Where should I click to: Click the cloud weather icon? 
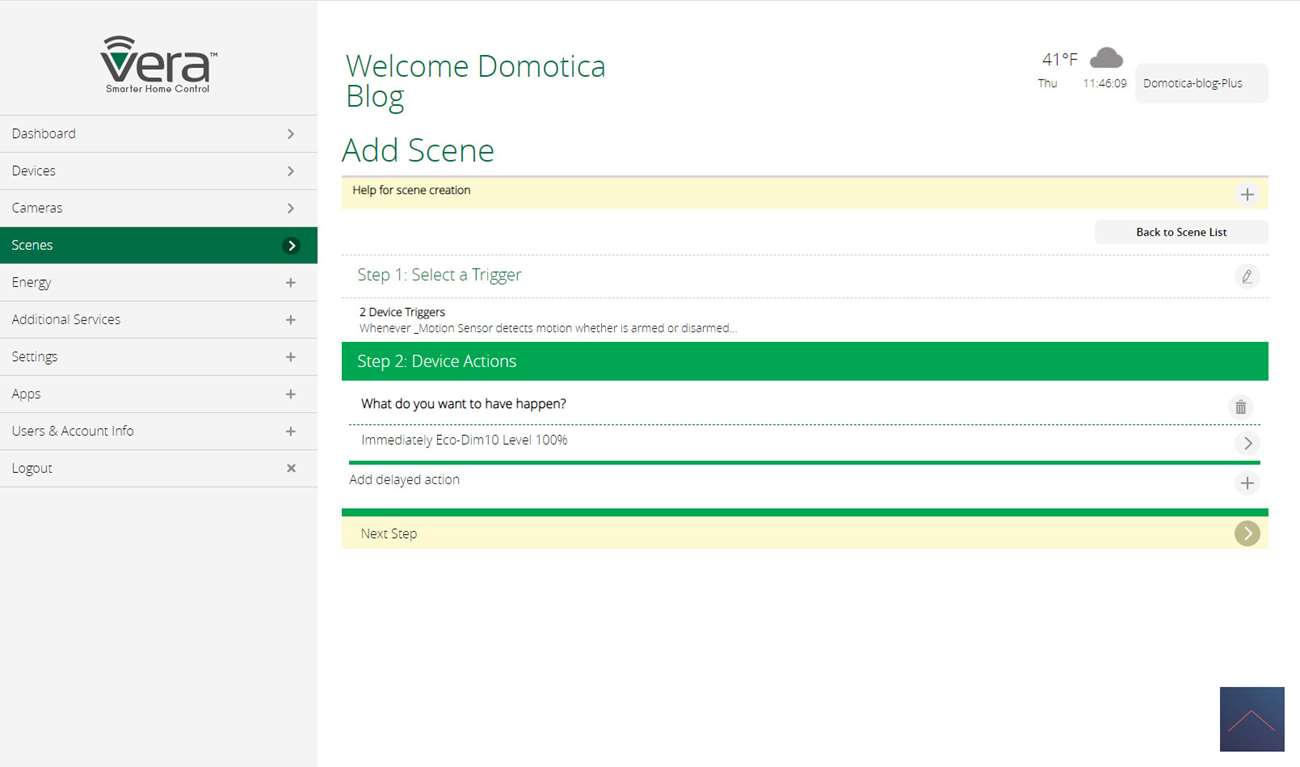tap(1105, 58)
